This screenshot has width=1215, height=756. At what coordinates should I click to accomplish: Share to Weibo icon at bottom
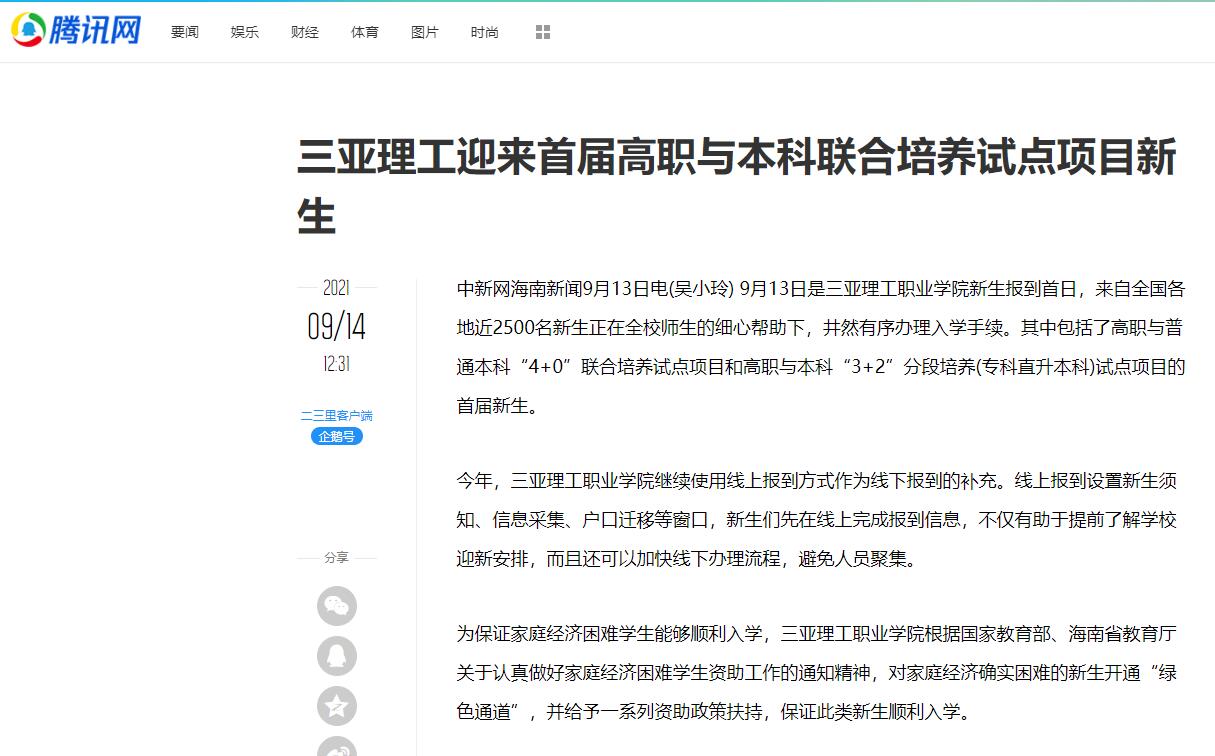click(x=337, y=748)
